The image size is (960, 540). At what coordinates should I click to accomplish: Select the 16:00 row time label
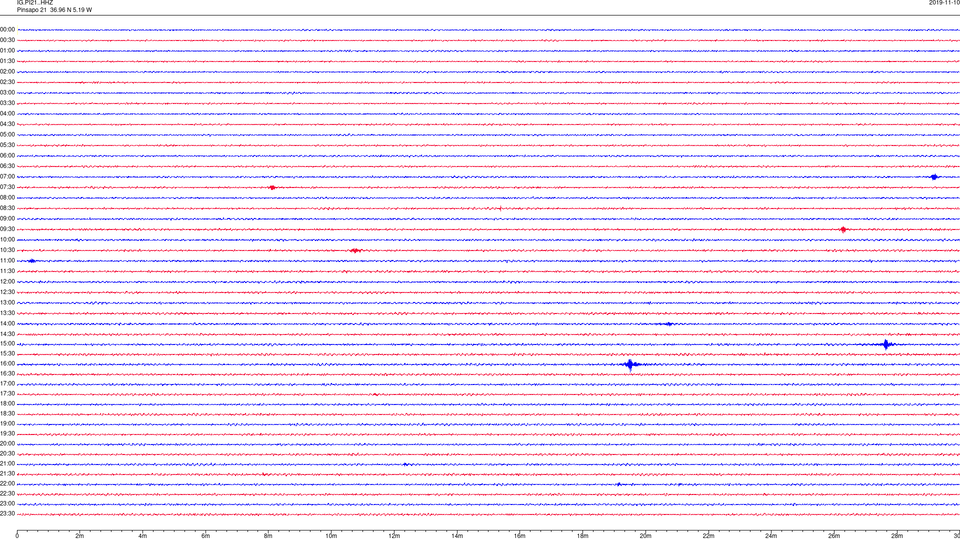pos(7,364)
